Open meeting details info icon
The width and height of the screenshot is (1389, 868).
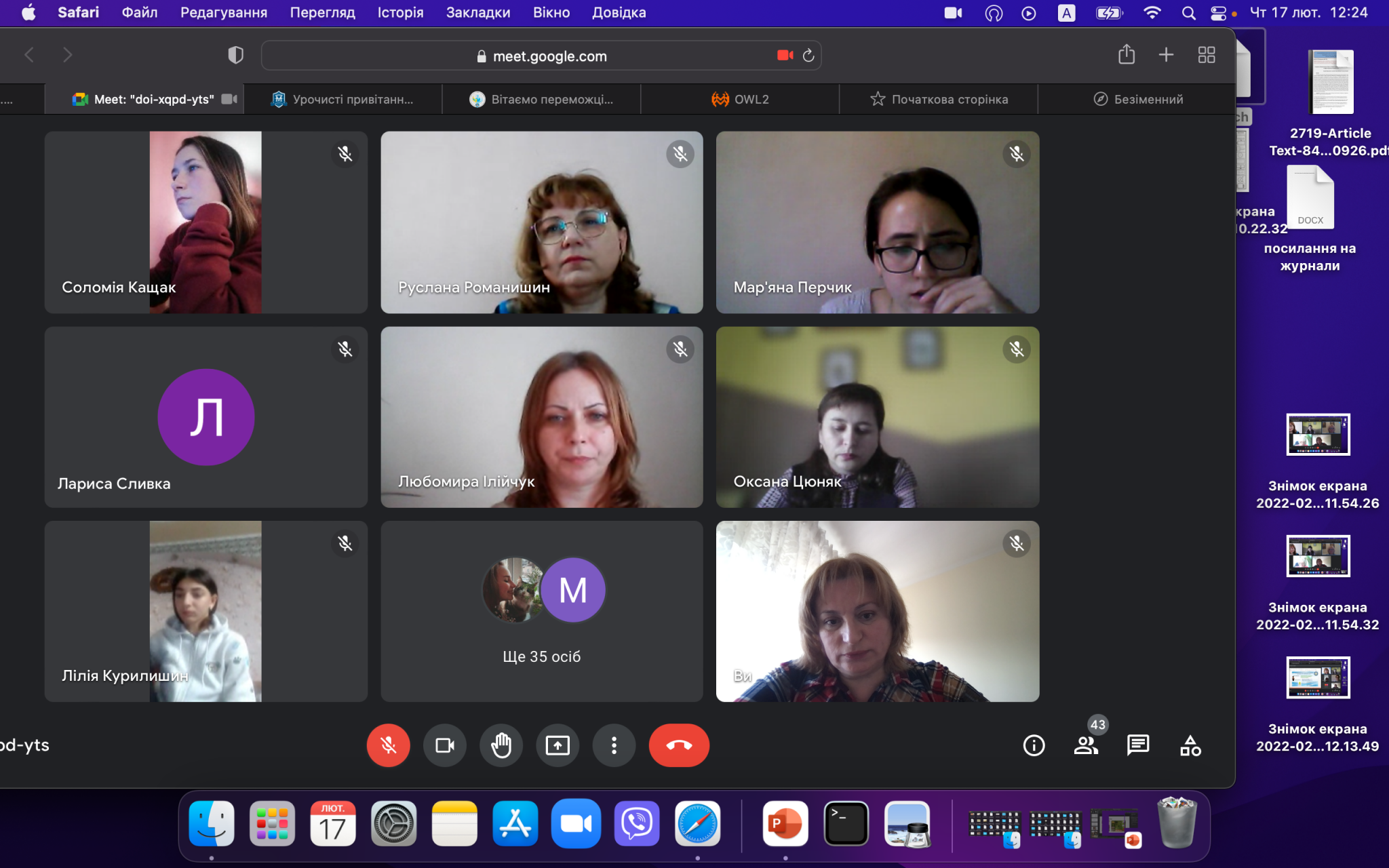click(x=1034, y=745)
